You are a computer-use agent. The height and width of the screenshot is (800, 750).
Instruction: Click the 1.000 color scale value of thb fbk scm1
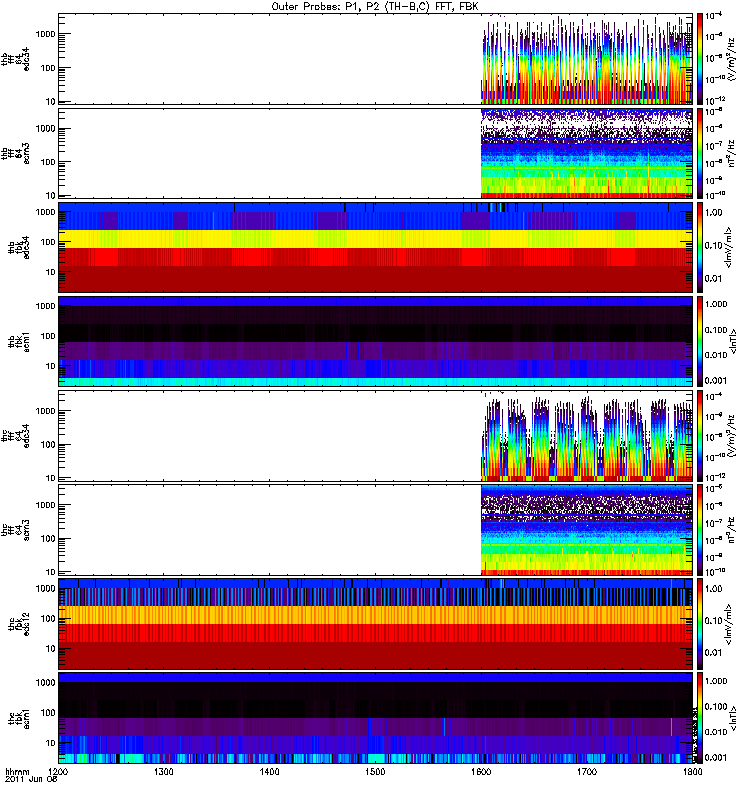point(716,304)
